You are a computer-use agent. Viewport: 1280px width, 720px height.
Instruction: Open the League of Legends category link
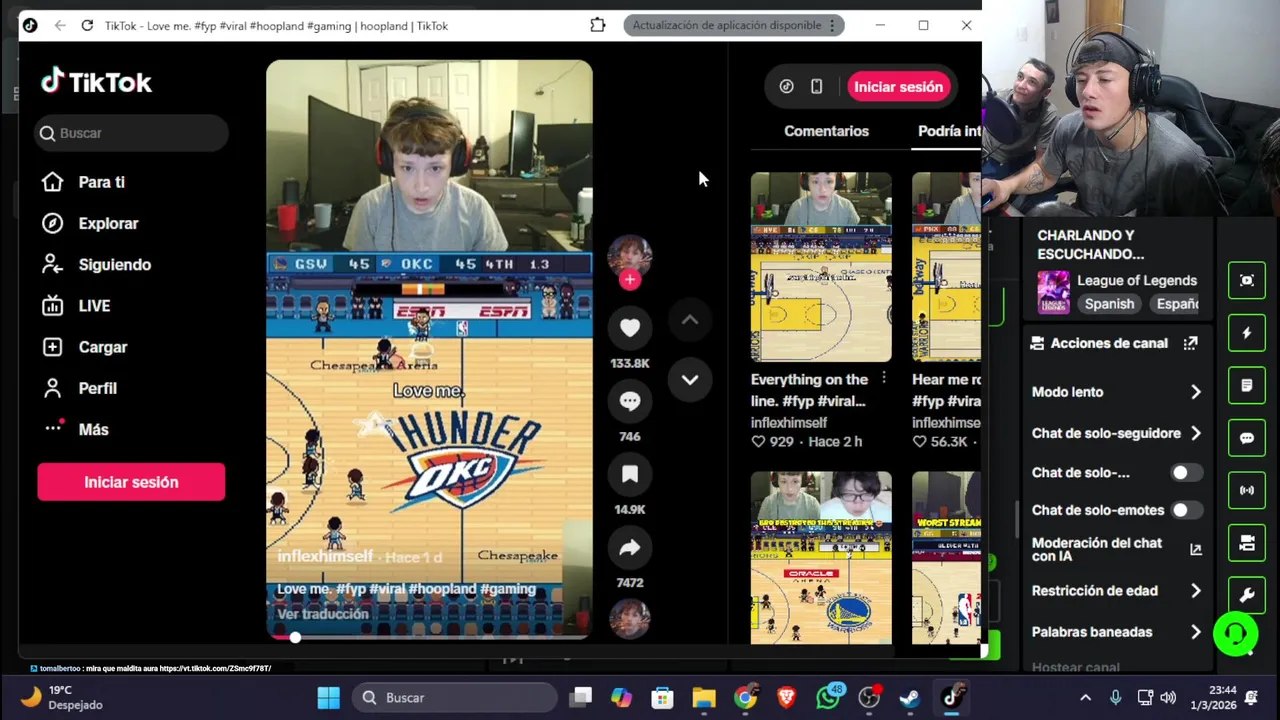(1137, 281)
